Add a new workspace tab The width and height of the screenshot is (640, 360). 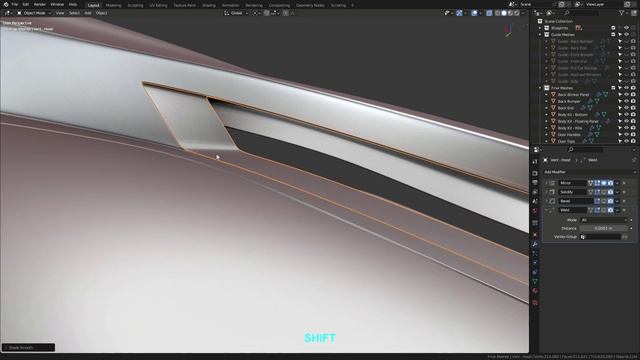[x=353, y=5]
